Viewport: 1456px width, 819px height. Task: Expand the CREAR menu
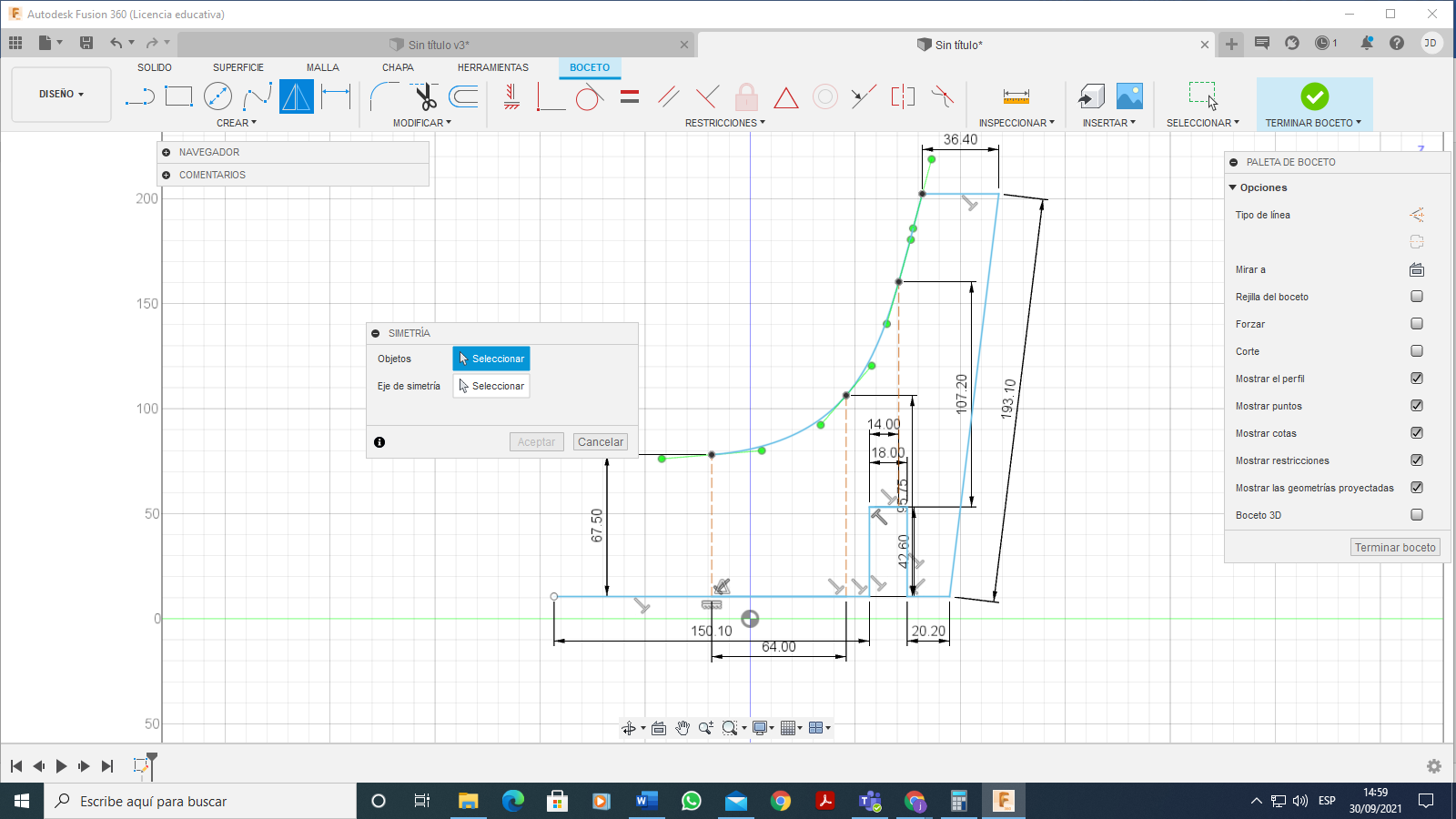tap(237, 123)
